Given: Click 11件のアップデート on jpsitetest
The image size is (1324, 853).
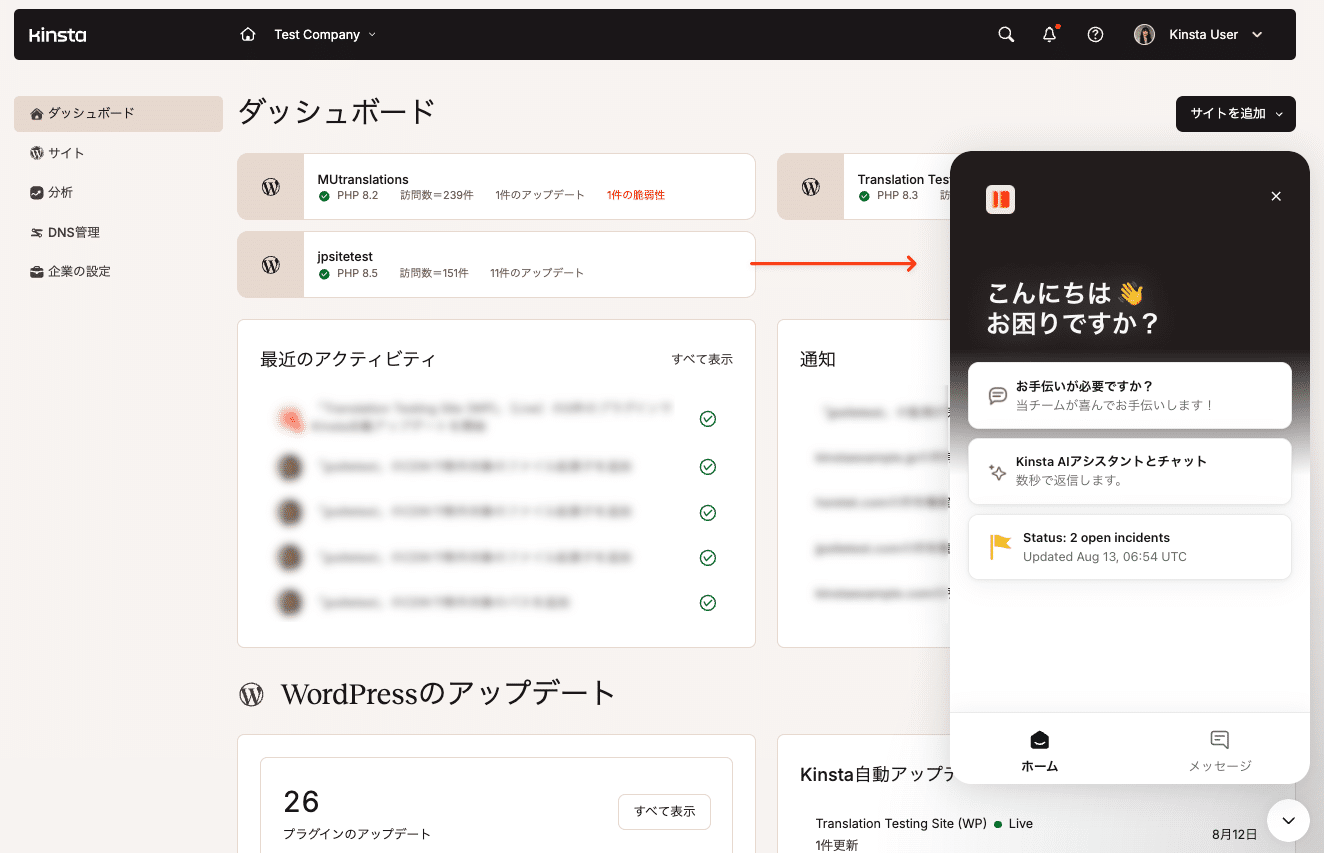Looking at the screenshot, I should point(537,274).
